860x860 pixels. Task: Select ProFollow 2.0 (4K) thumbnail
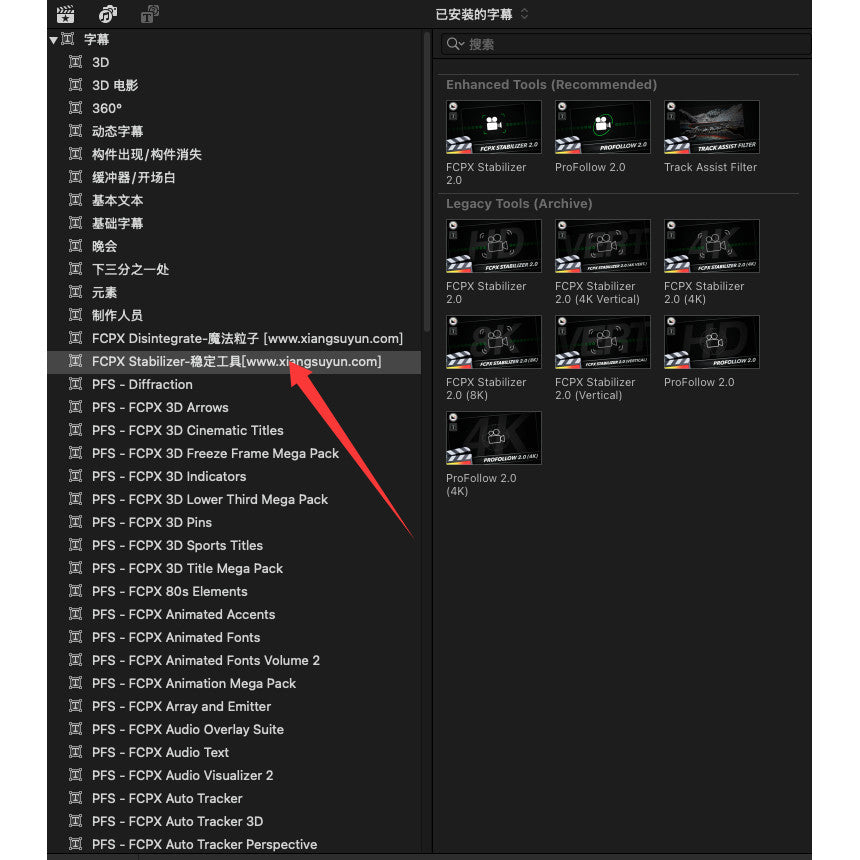click(x=494, y=438)
